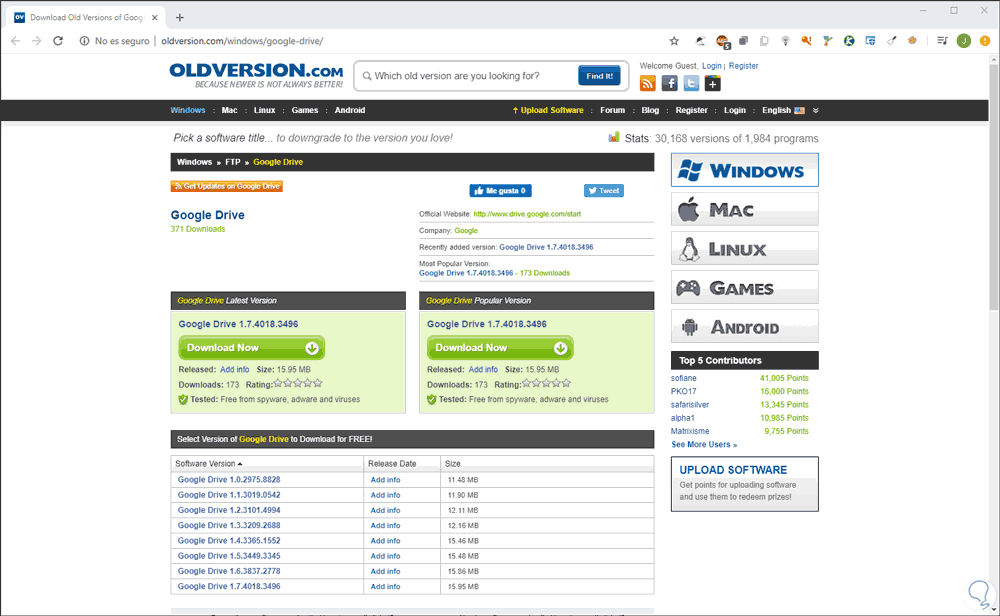
Task: Click the Tweet button
Action: 603,191
